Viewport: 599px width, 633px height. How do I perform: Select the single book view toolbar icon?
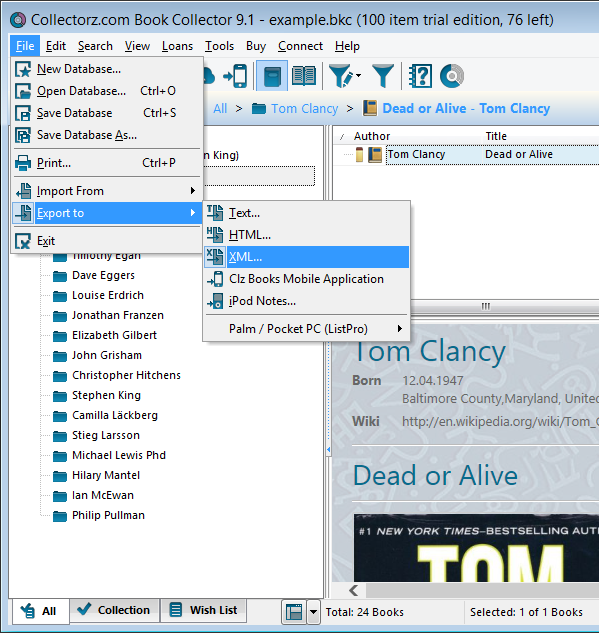coord(272,76)
